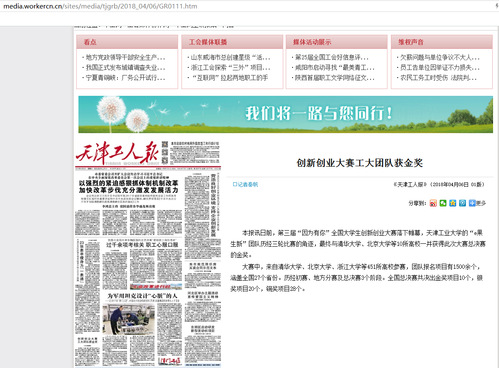Open 农民工务工时受伤 news link
Screen dimensions: 499x368
point(437,78)
